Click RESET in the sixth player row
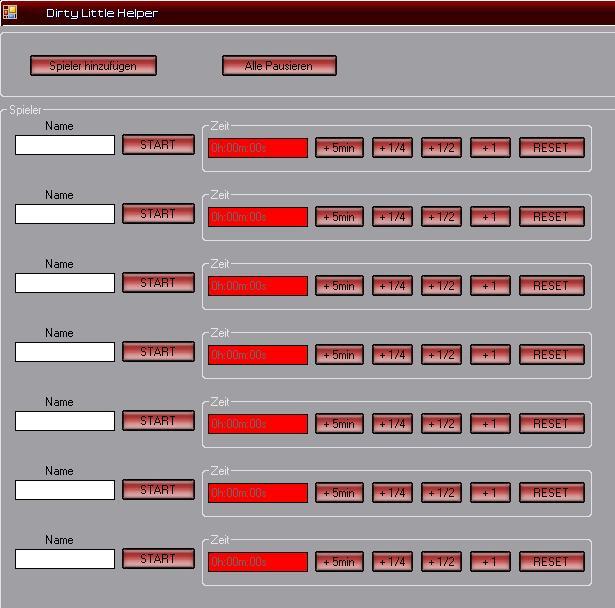Image resolution: width=615 pixels, height=608 pixels. (x=552, y=493)
